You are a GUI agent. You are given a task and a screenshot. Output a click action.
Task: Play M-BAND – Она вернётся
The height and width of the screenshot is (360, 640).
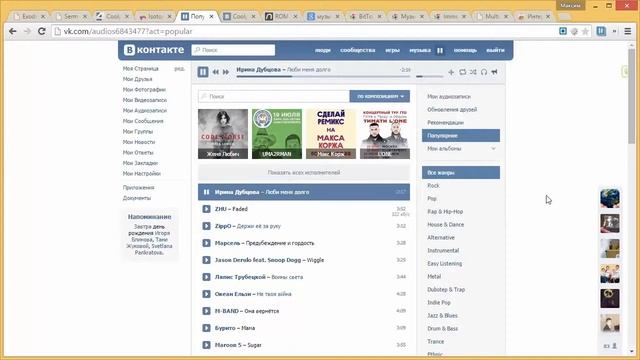coord(207,311)
